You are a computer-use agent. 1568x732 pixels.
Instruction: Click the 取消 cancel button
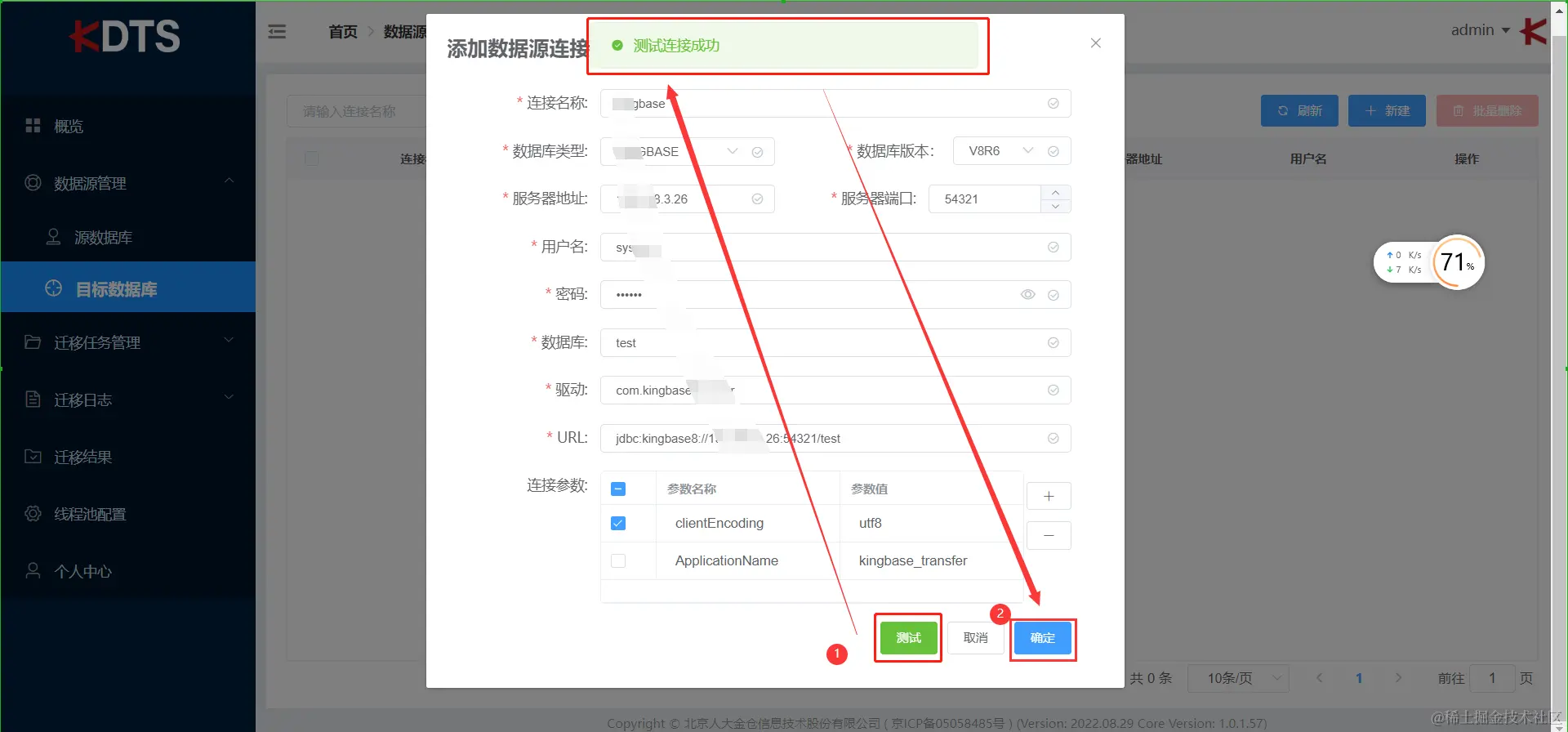[x=976, y=637]
